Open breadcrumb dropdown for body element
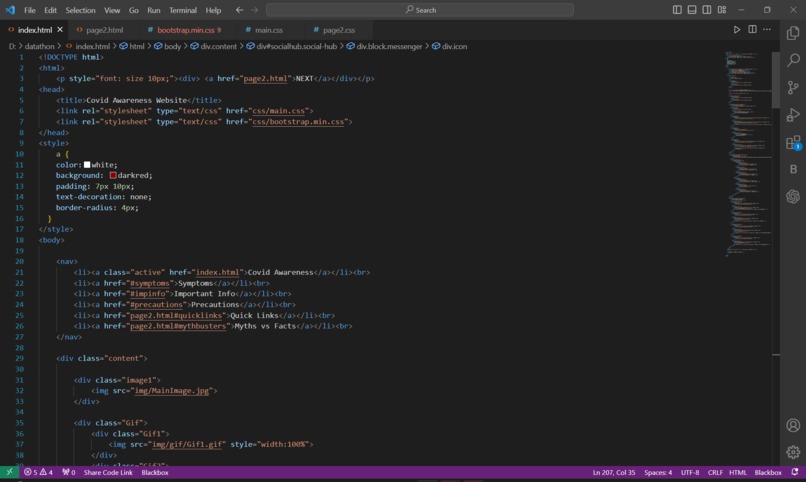 coord(168,46)
